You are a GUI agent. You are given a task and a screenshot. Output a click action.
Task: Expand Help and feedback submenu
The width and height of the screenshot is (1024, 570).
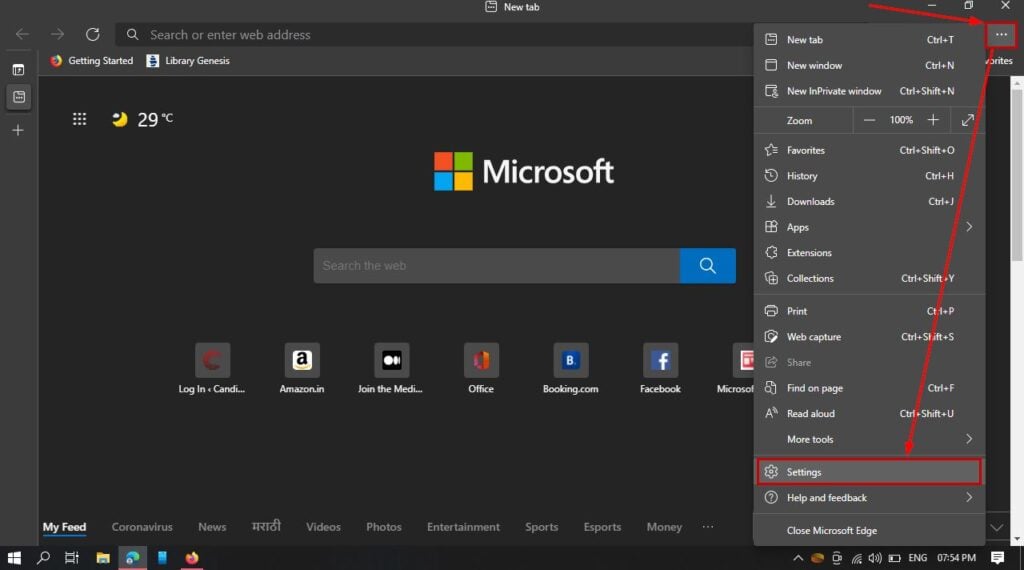[869, 498]
